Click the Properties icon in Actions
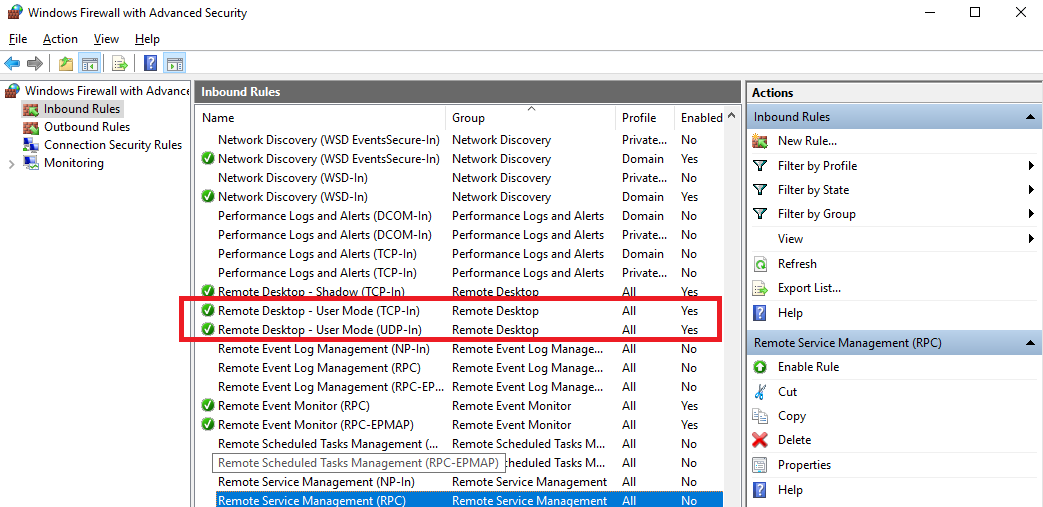 click(760, 465)
